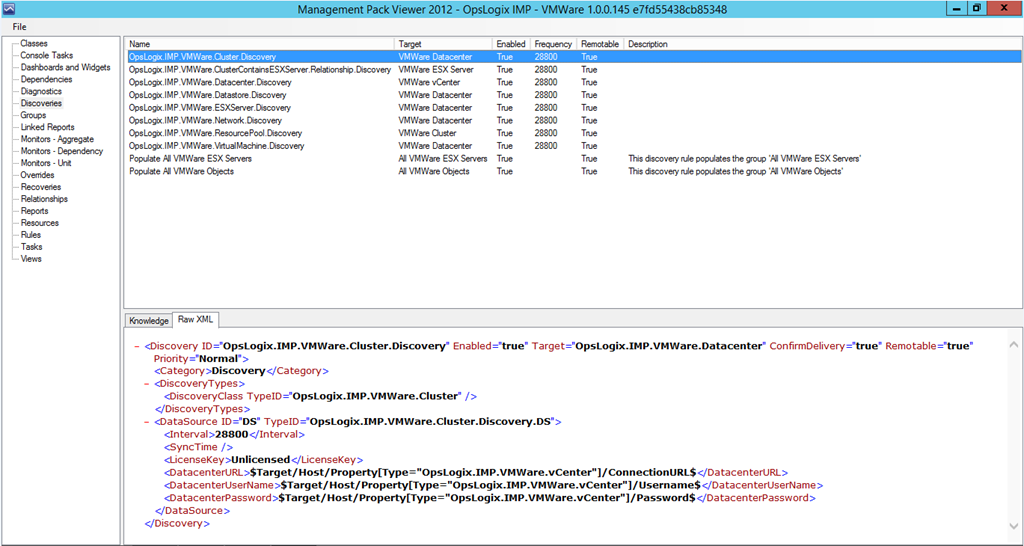Open the File menu
The image size is (1024, 546).
pyautogui.click(x=19, y=26)
